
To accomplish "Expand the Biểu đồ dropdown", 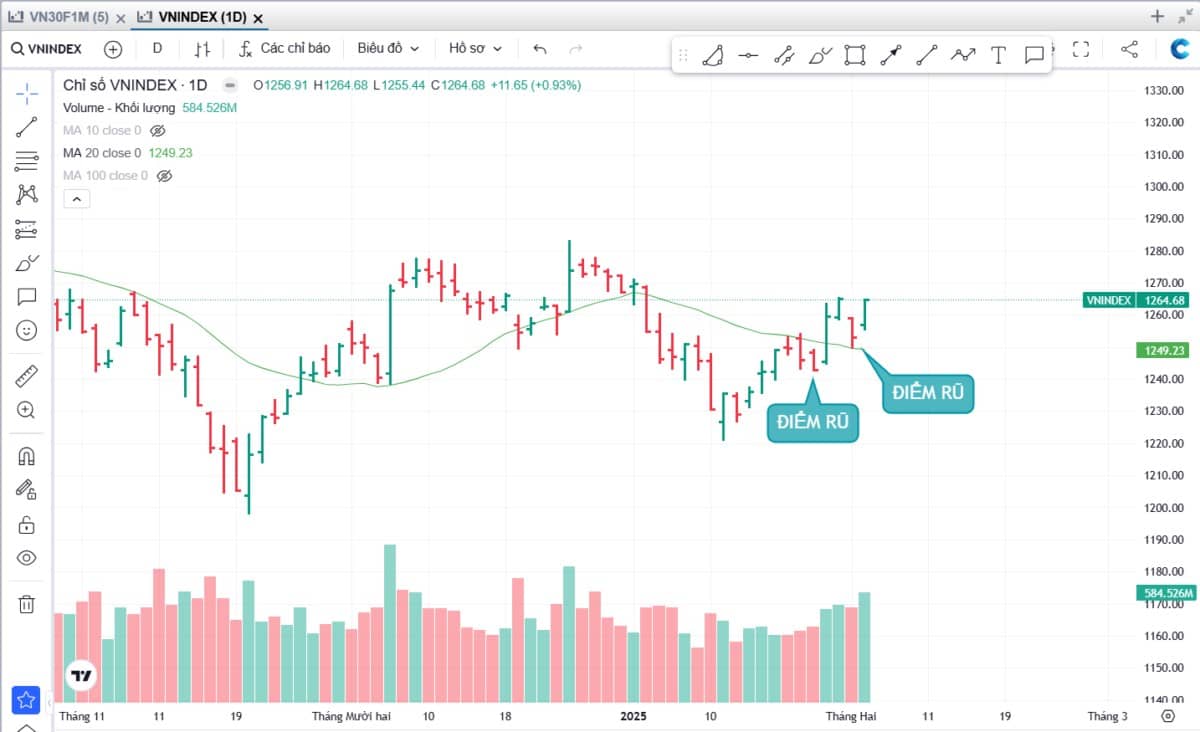I will coord(388,48).
